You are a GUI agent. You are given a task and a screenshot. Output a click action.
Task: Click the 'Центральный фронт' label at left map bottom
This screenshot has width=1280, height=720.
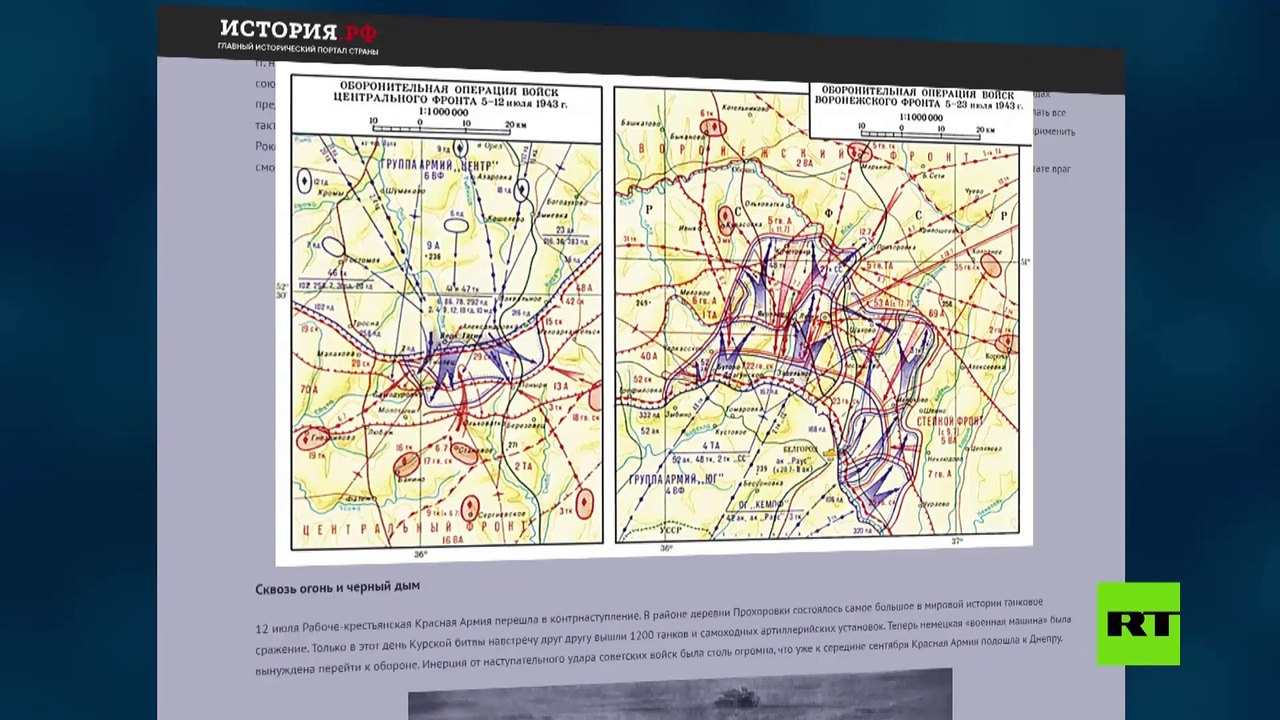click(414, 526)
